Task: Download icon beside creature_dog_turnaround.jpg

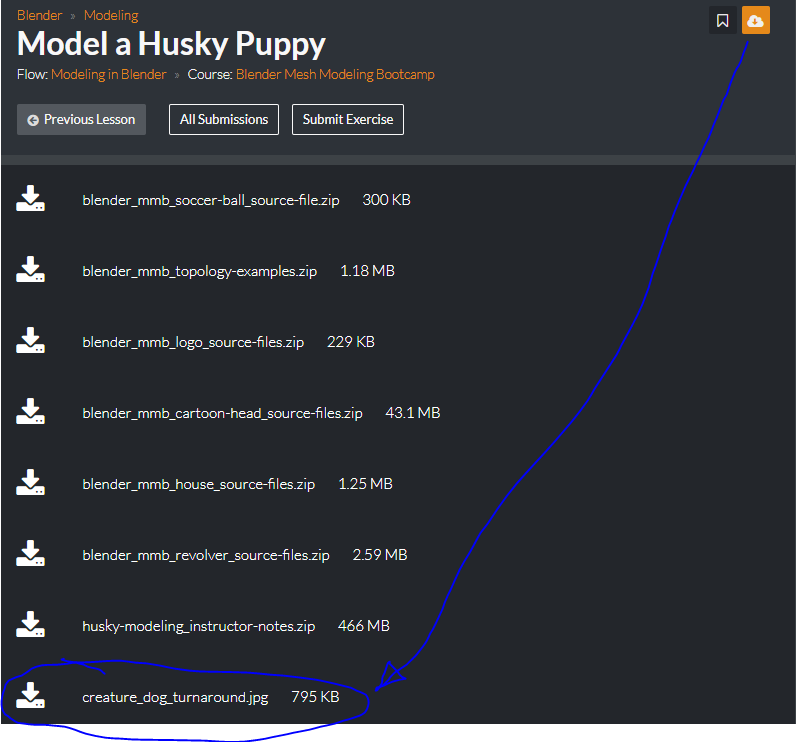Action: [x=30, y=695]
